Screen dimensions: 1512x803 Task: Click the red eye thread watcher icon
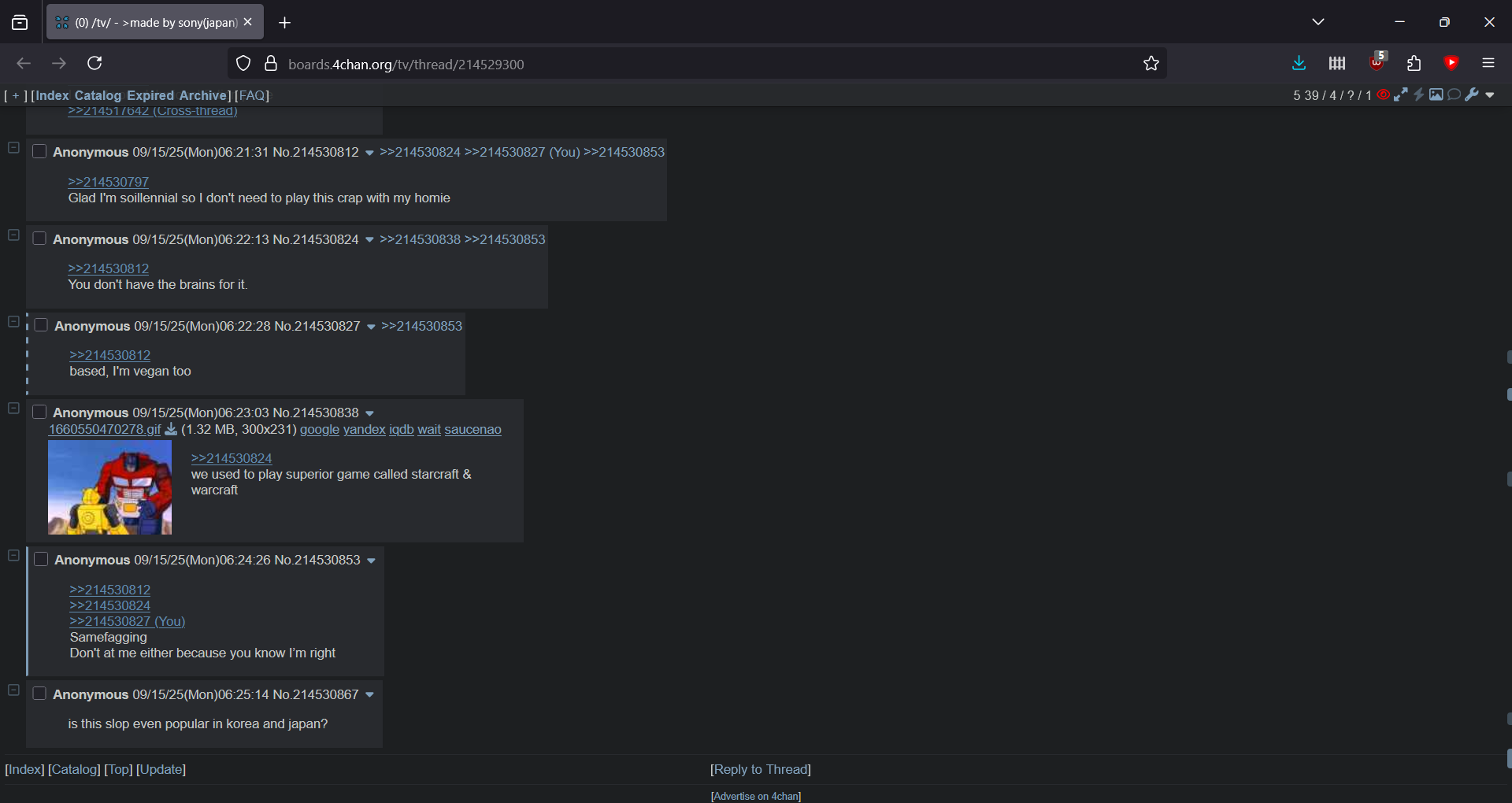click(x=1383, y=95)
